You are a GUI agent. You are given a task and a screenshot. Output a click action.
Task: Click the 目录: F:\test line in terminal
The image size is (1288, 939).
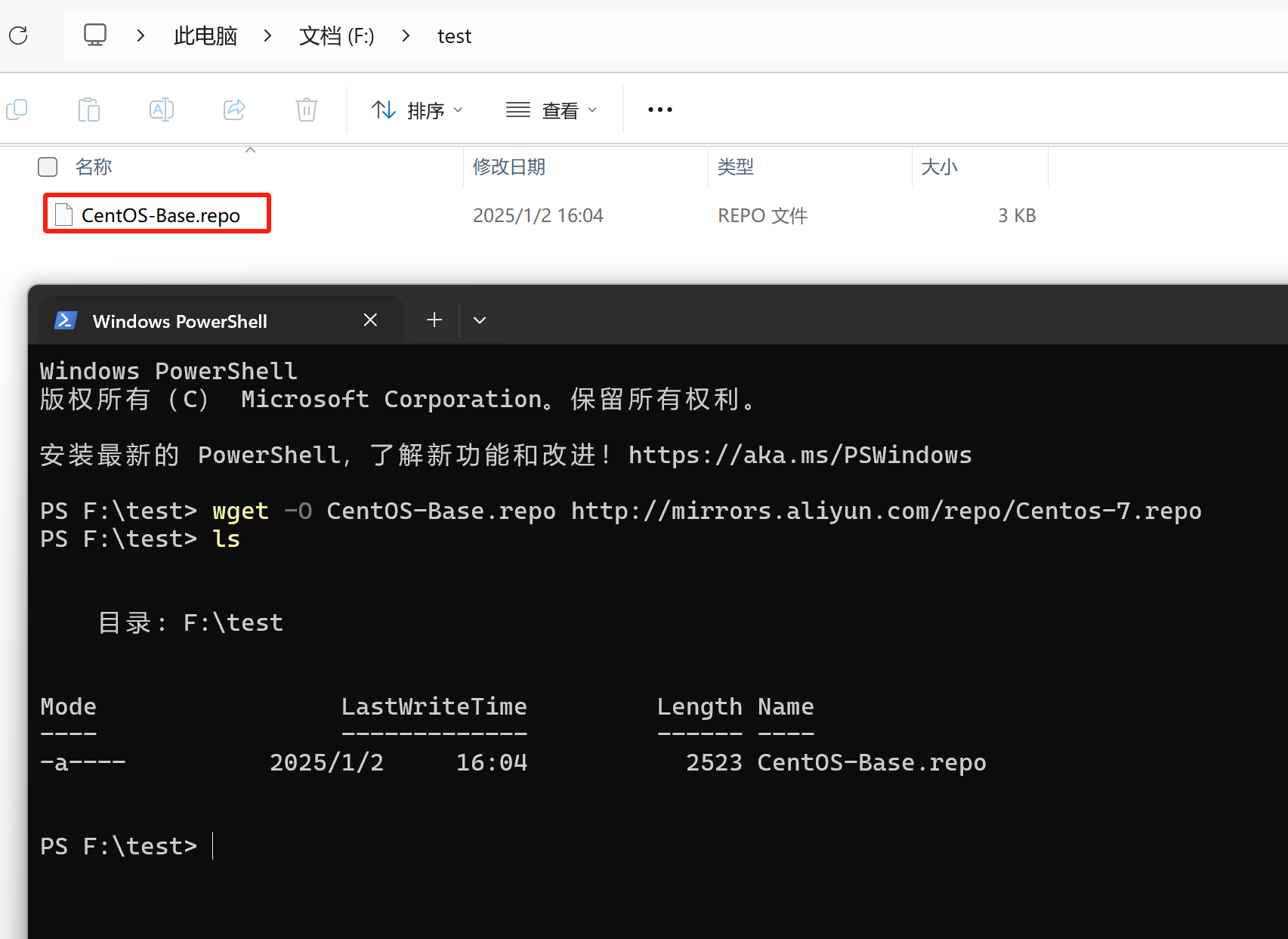click(x=190, y=623)
